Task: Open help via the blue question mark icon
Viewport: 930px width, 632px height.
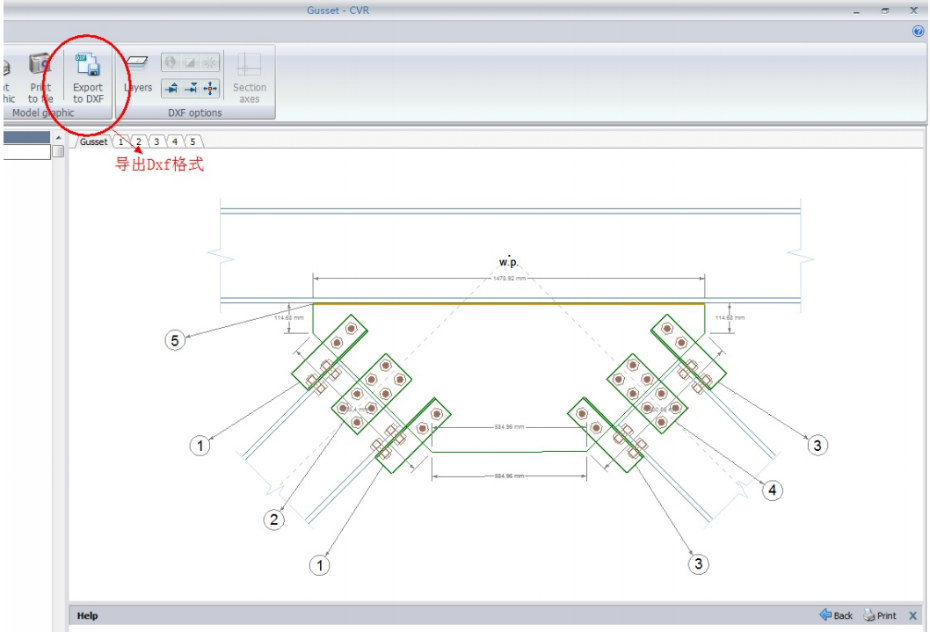Action: point(918,31)
